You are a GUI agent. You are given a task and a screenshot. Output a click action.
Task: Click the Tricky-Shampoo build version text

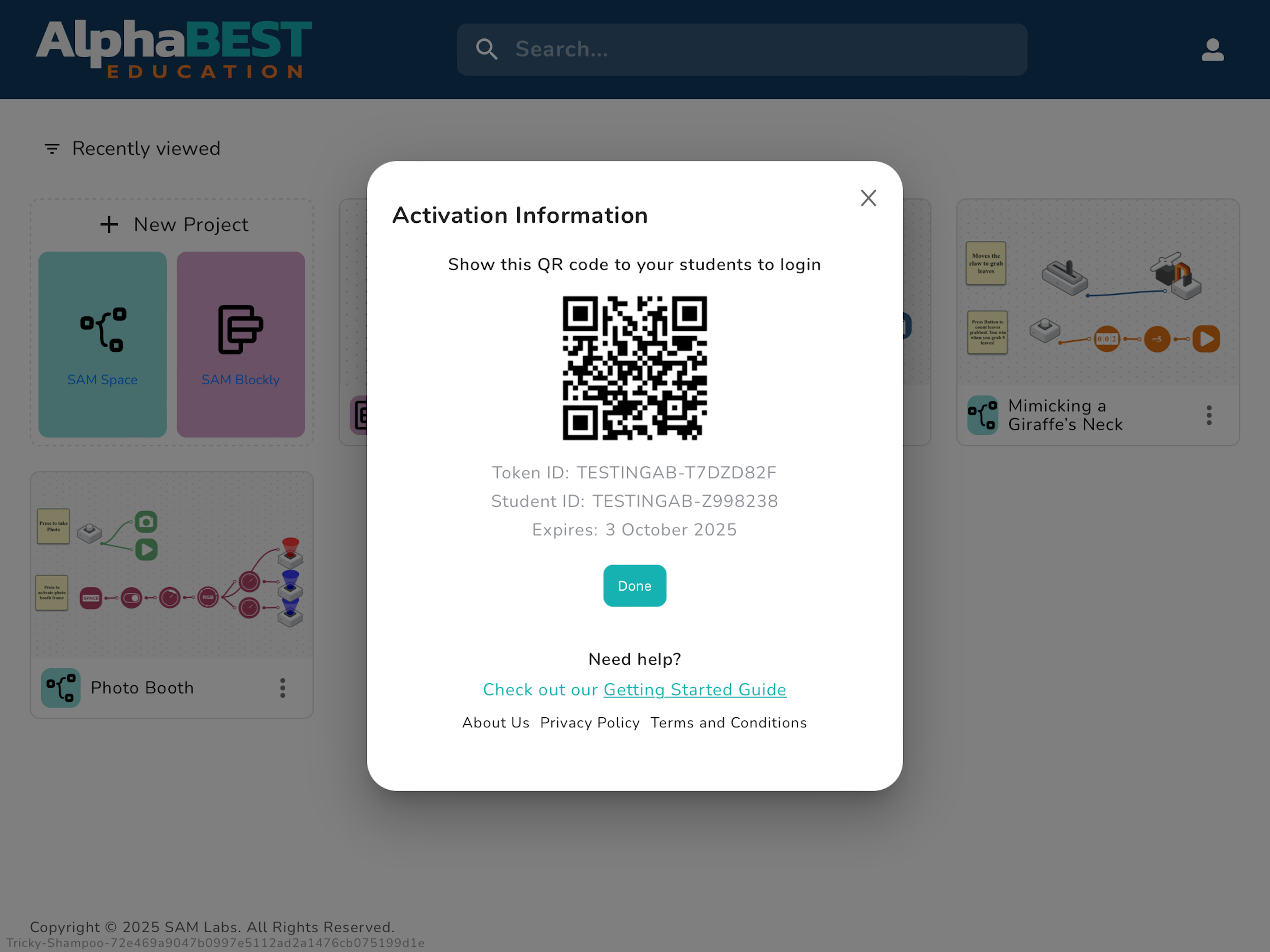[216, 943]
